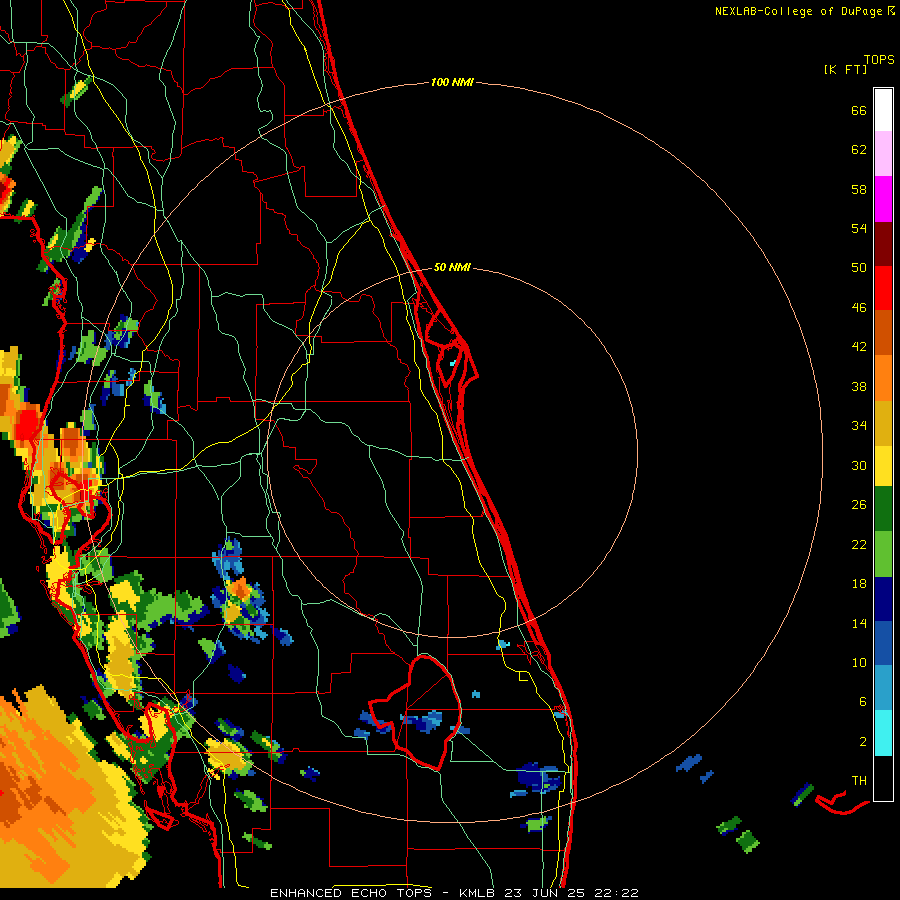Click the red island outline near the legend
The height and width of the screenshot is (900, 900).
click(x=842, y=802)
